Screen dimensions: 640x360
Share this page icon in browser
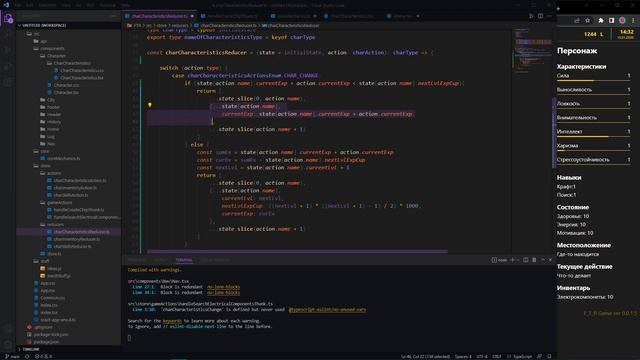coord(577,20)
